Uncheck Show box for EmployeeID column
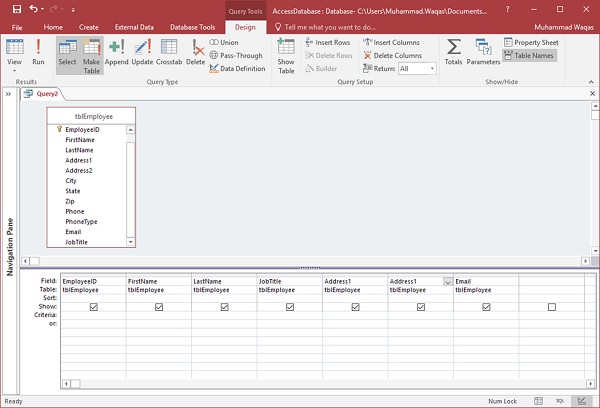This screenshot has height=408, width=600. point(93,307)
